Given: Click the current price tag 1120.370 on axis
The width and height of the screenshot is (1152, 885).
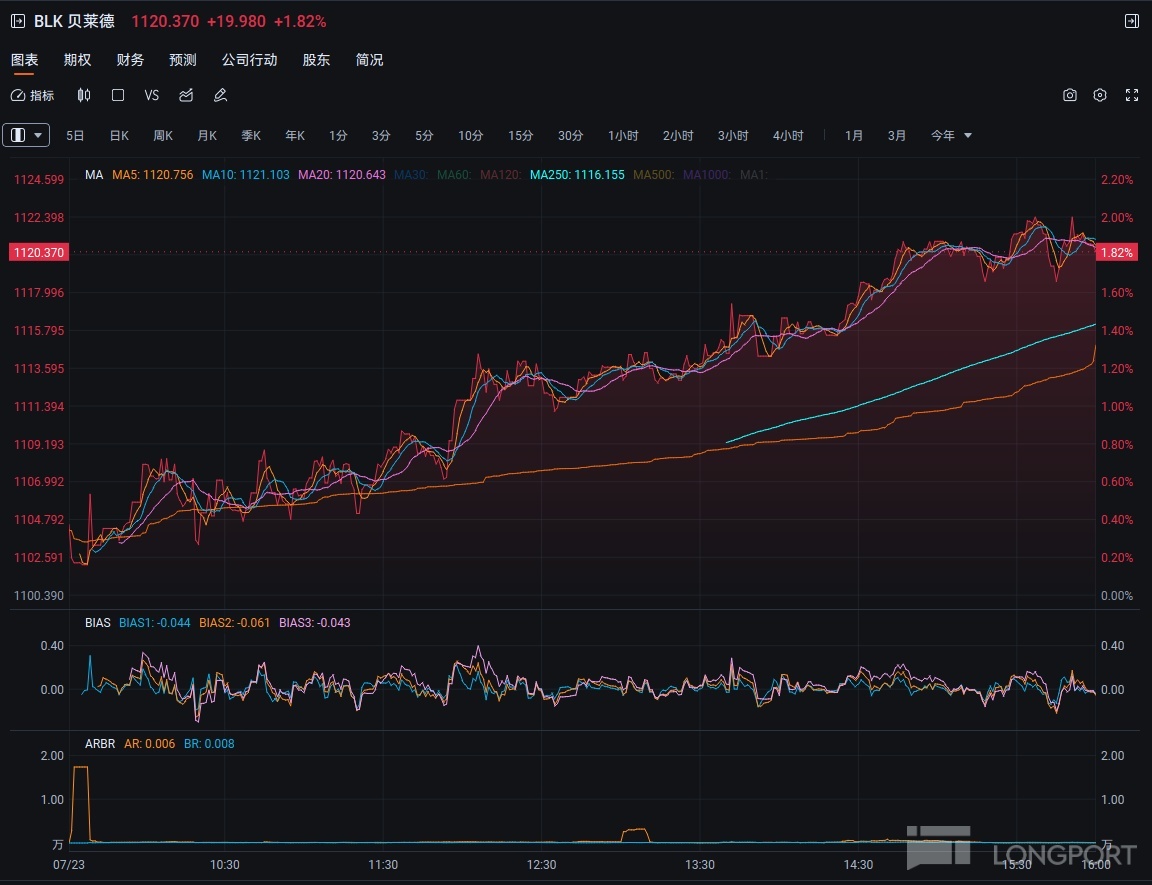Looking at the screenshot, I should 38,253.
